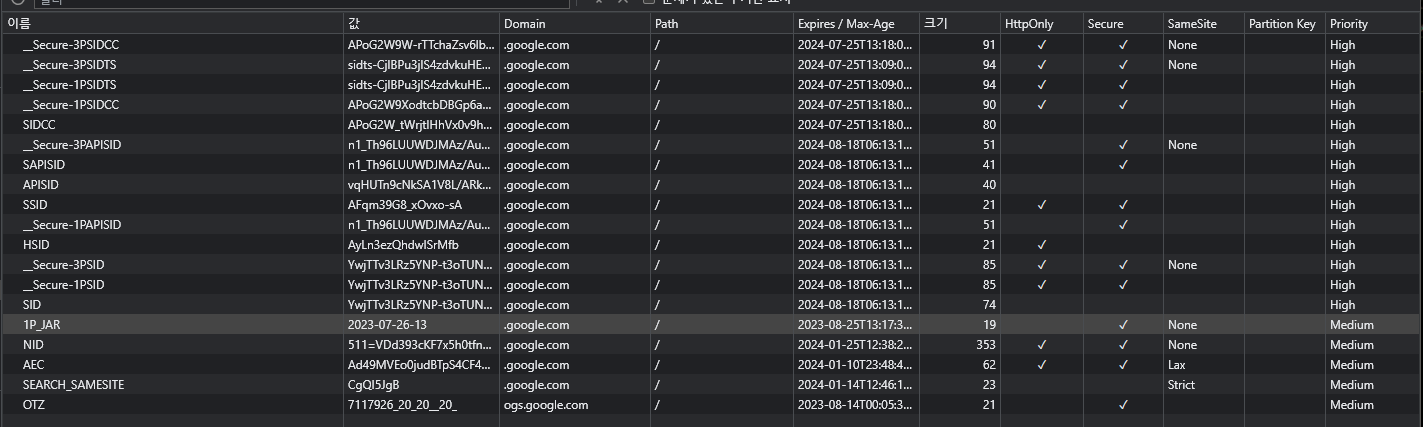Select the 1P_JAR cookie name
Viewport: 1423px width, 427px height.
point(42,325)
